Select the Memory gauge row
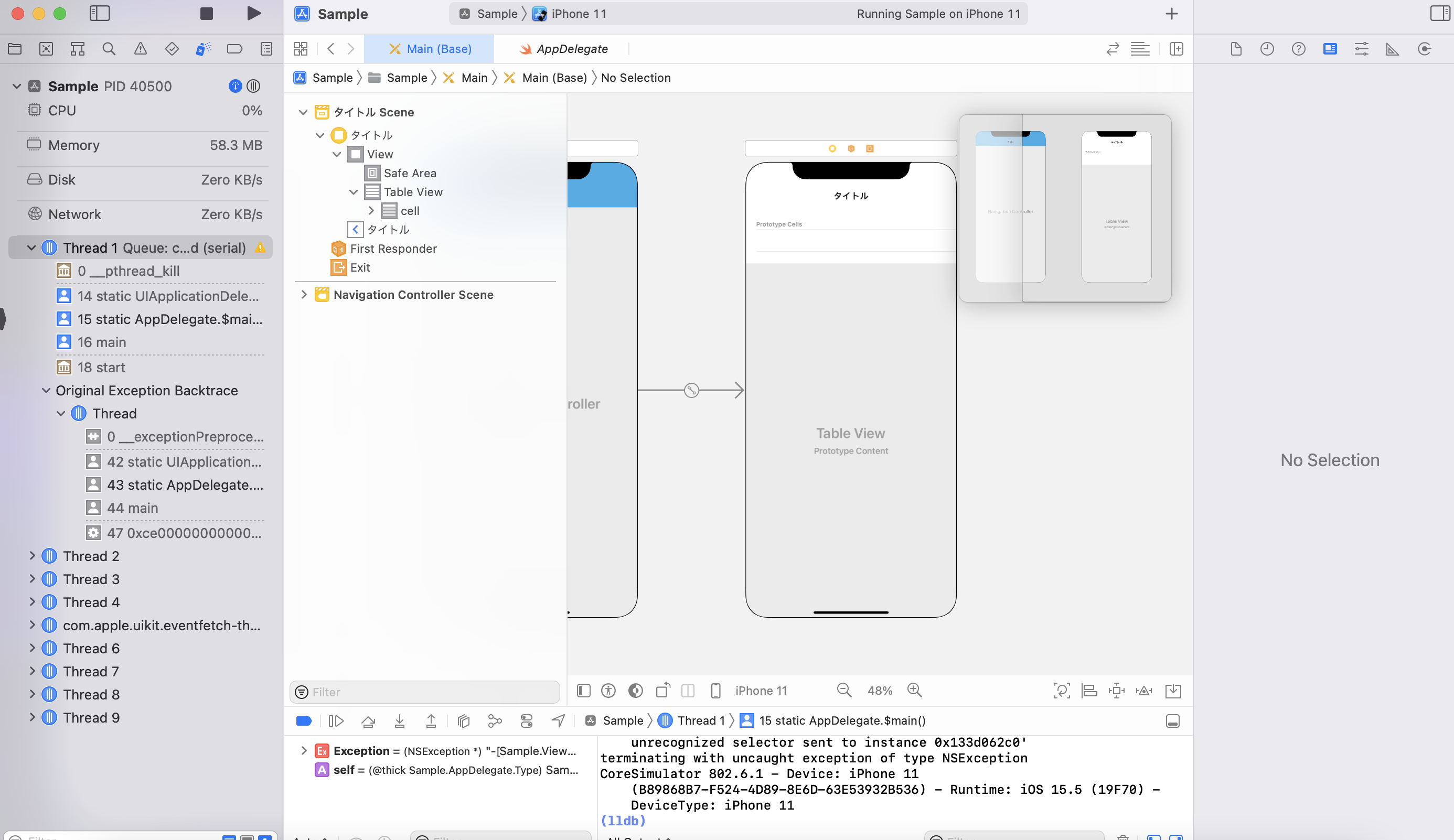1454x840 pixels. point(144,145)
